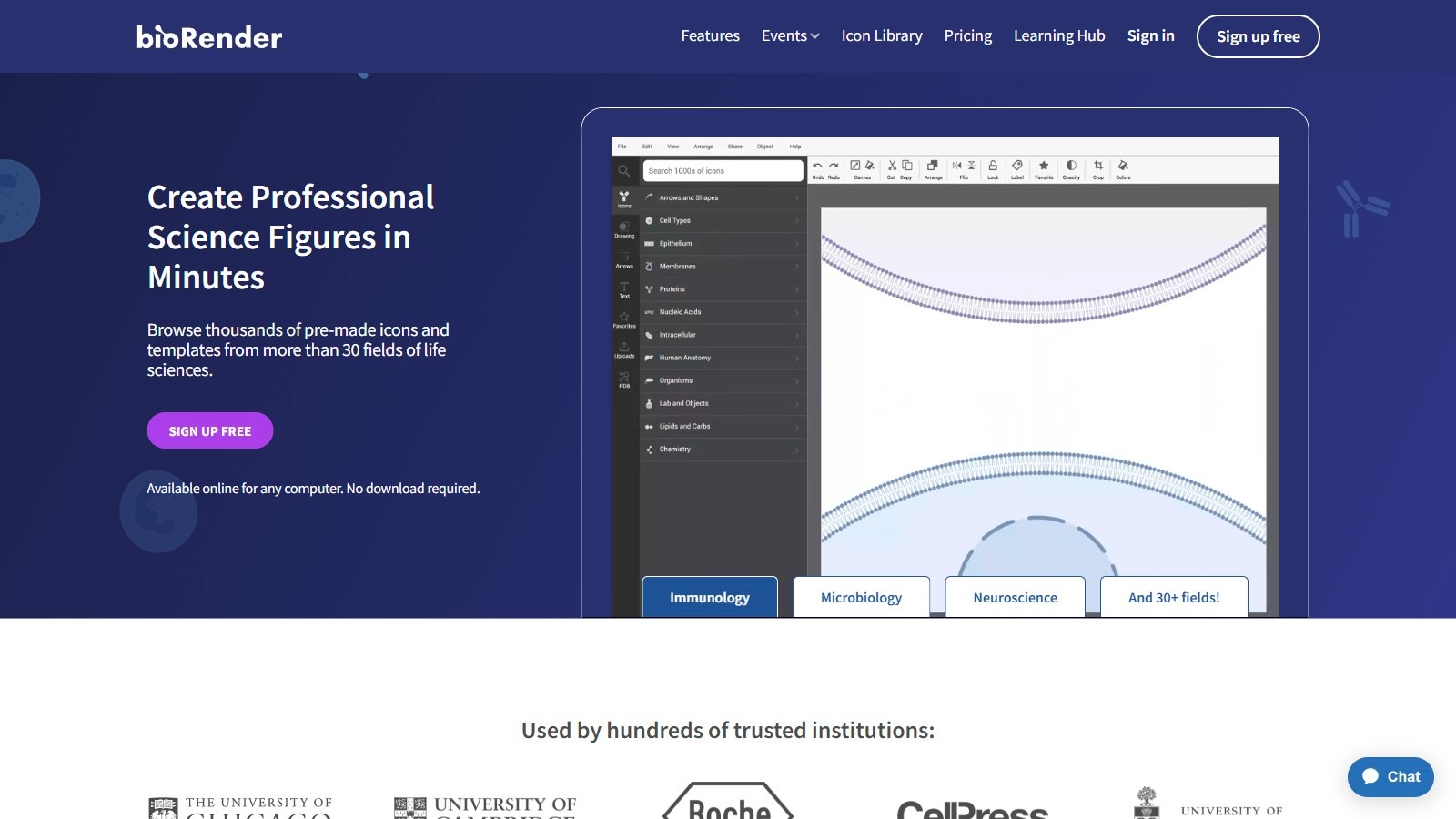Select the Crop tool icon
Viewport: 1456px width, 819px height.
click(x=1098, y=167)
